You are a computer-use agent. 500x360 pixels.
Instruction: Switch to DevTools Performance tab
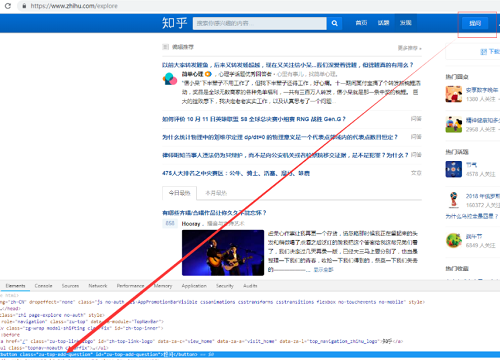pos(130,286)
